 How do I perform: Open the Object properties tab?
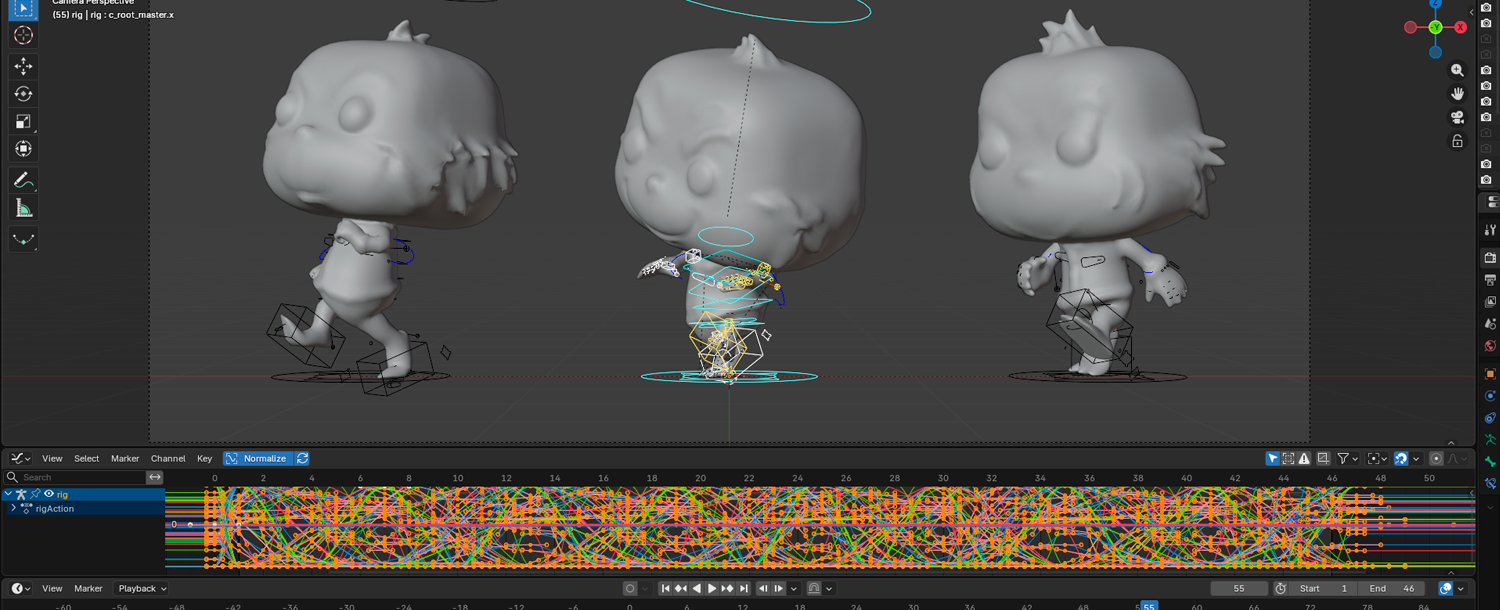(1490, 374)
